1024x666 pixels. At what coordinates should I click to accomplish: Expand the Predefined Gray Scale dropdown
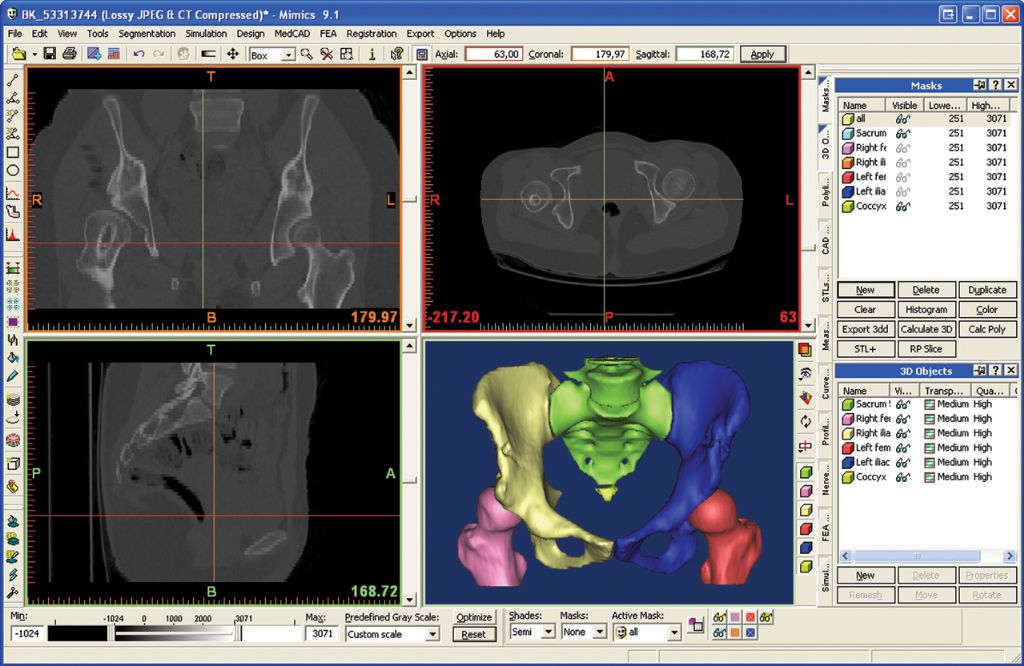click(432, 634)
